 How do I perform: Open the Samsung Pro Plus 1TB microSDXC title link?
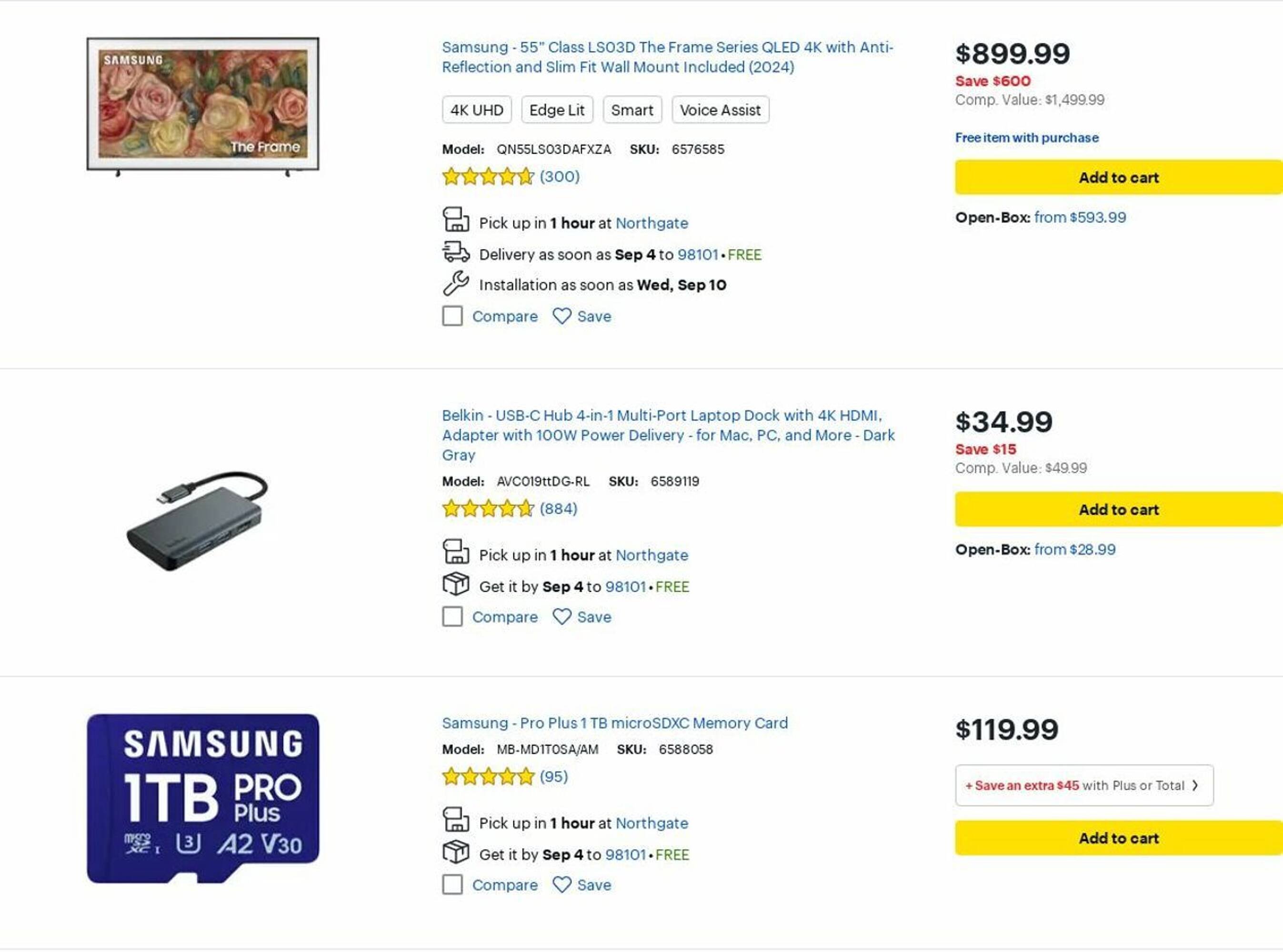point(615,723)
